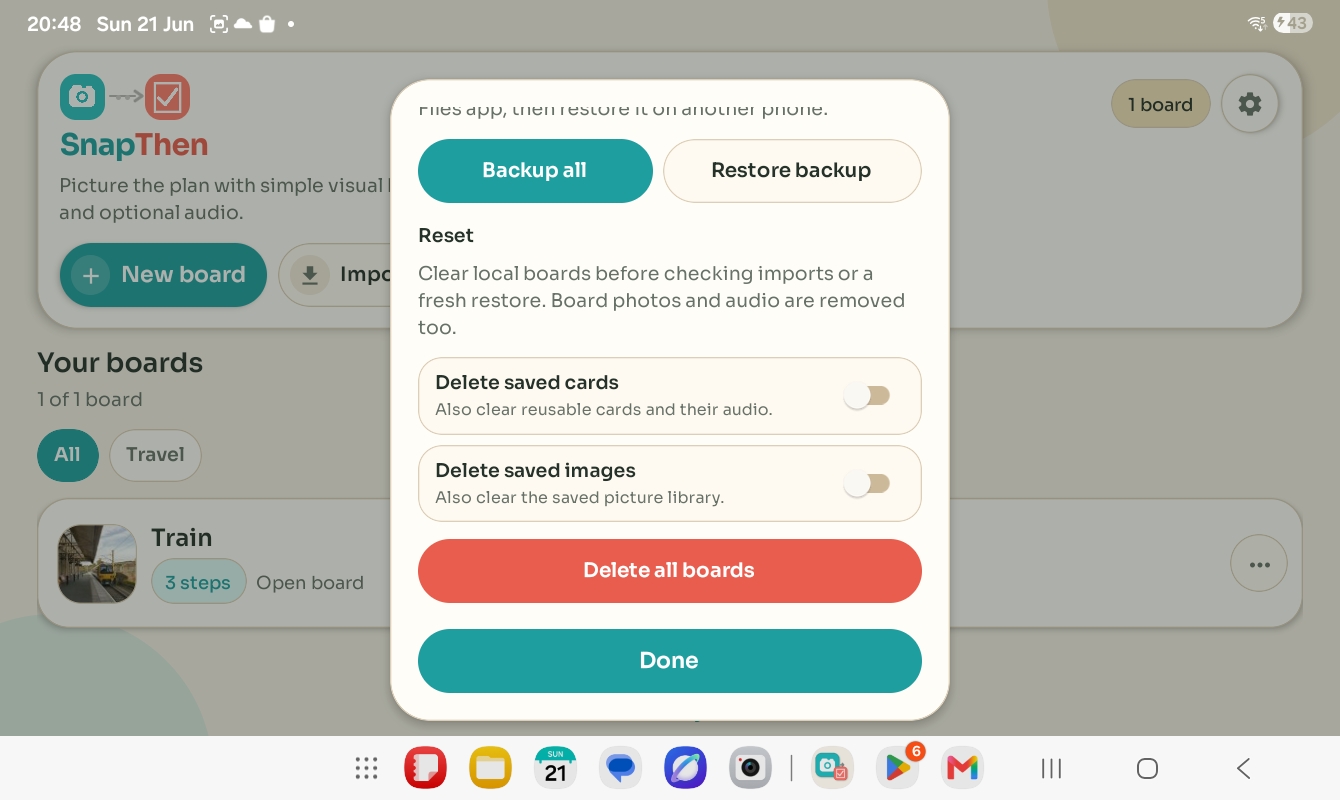This screenshot has height=800, width=1340.
Task: Enable the Delete saved images toggle
Action: (866, 484)
